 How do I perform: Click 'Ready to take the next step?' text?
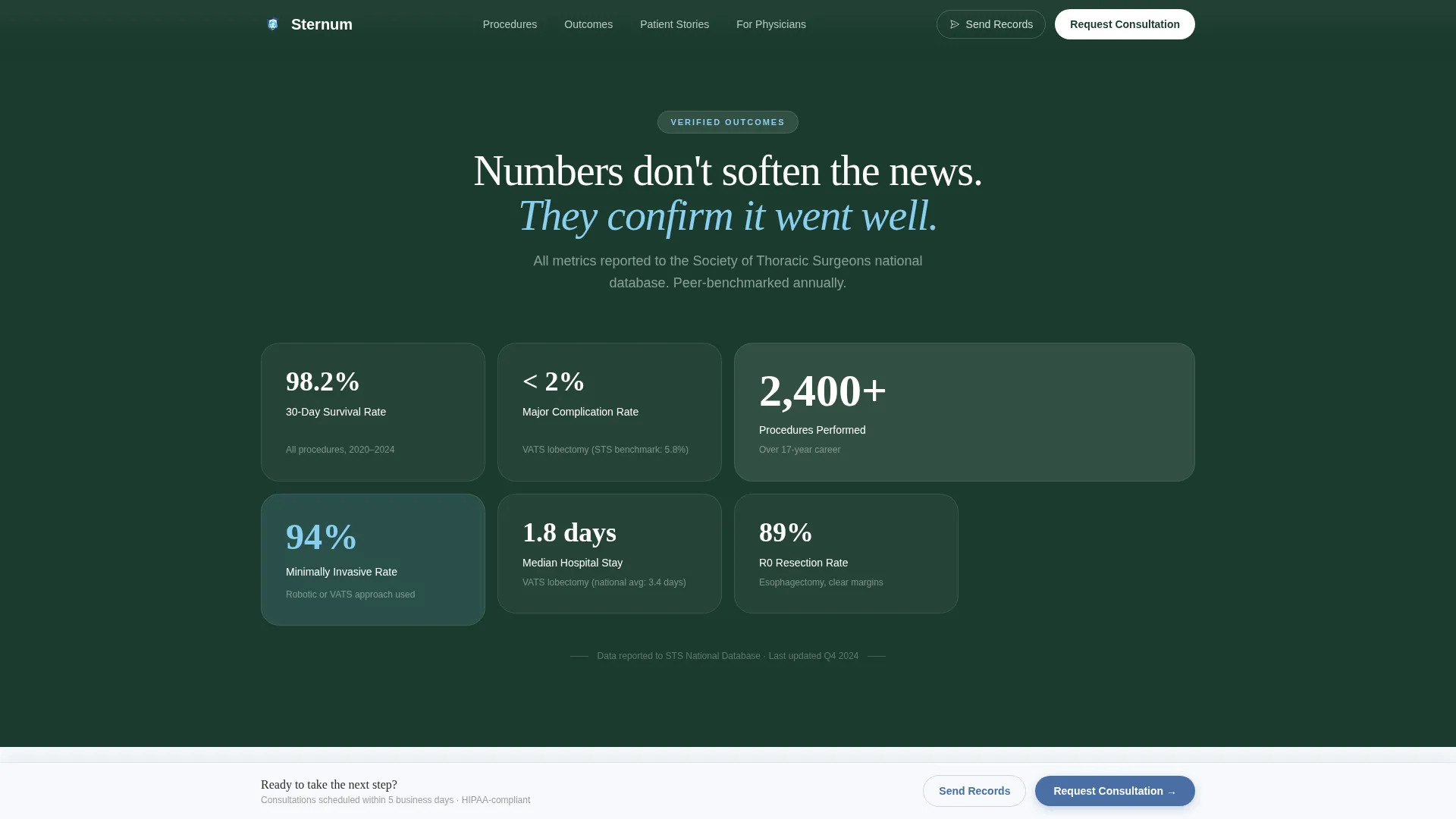coord(329,785)
